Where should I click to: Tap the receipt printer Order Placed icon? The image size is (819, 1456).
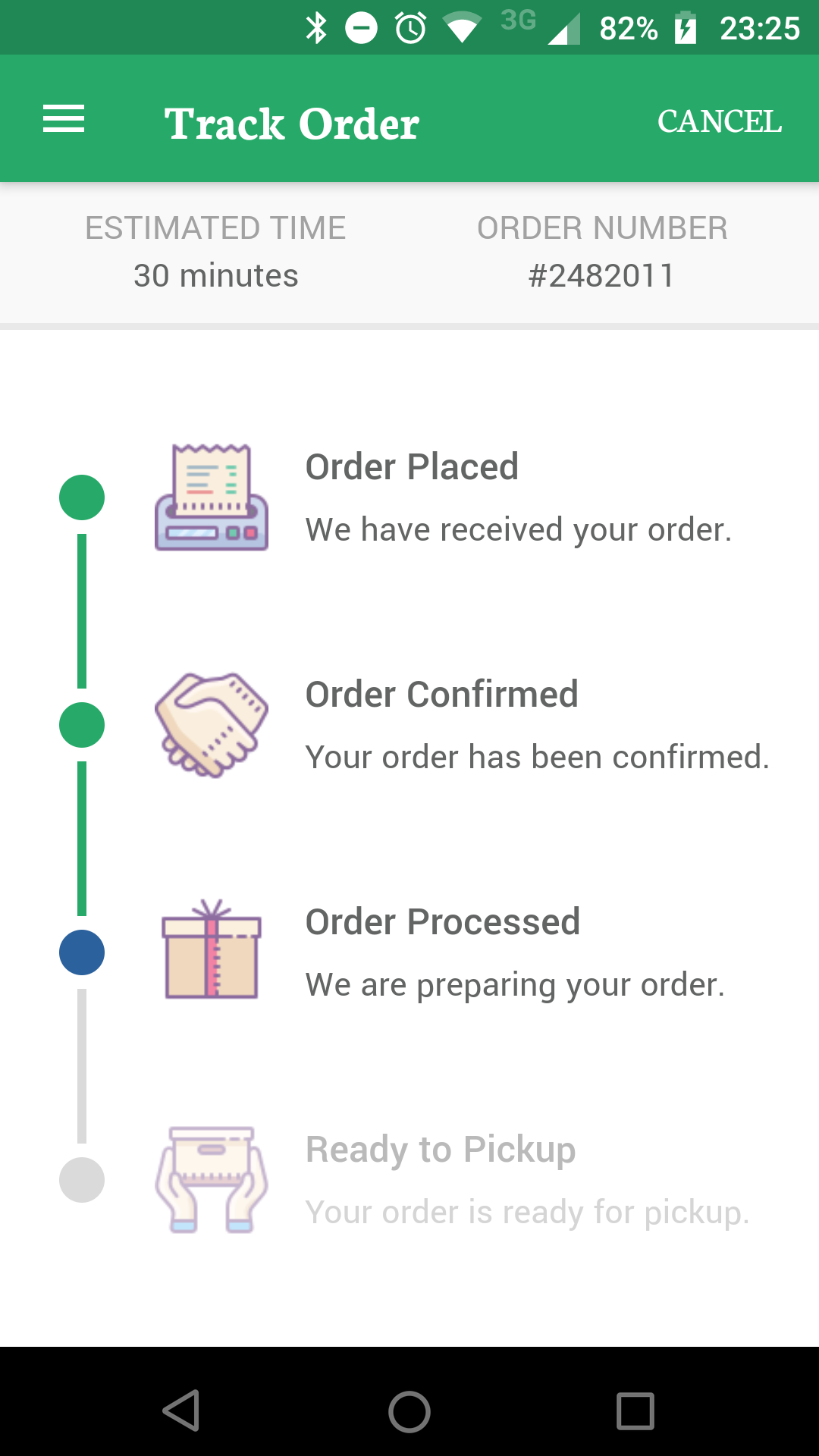coord(212,497)
